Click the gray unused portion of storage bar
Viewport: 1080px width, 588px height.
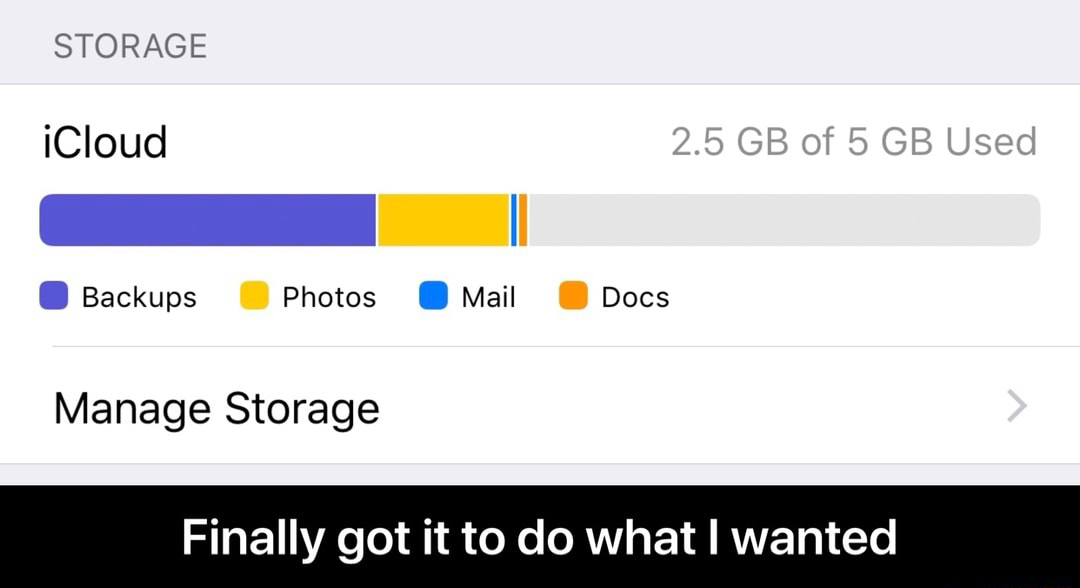[x=783, y=220]
